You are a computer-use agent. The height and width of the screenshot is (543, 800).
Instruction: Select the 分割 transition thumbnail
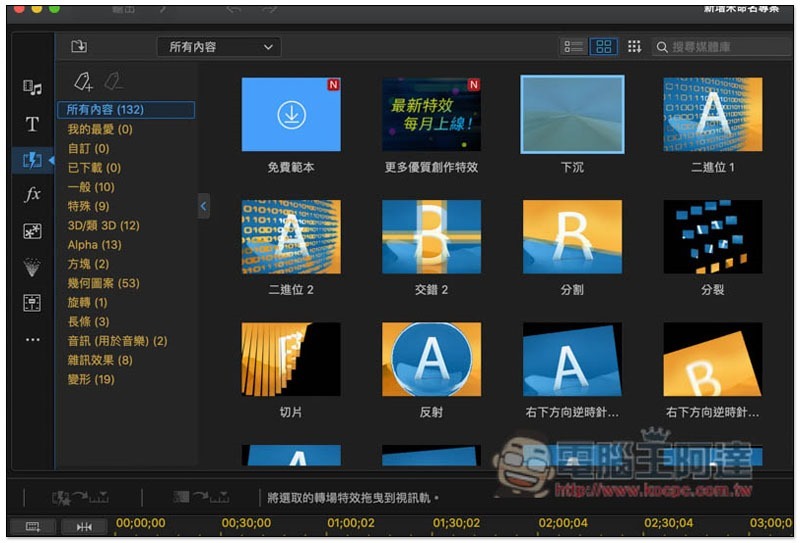coord(572,237)
